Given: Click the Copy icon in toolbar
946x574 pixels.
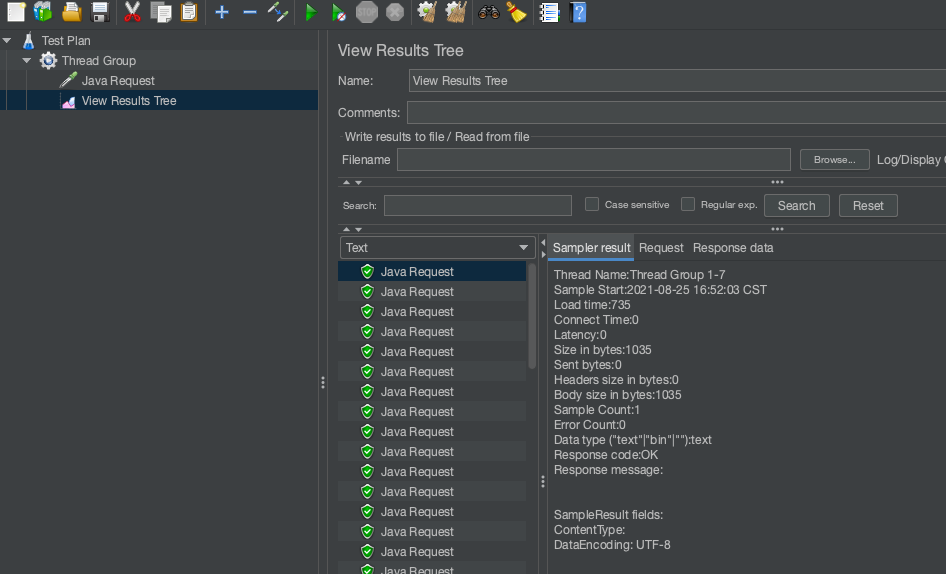Looking at the screenshot, I should tap(161, 11).
